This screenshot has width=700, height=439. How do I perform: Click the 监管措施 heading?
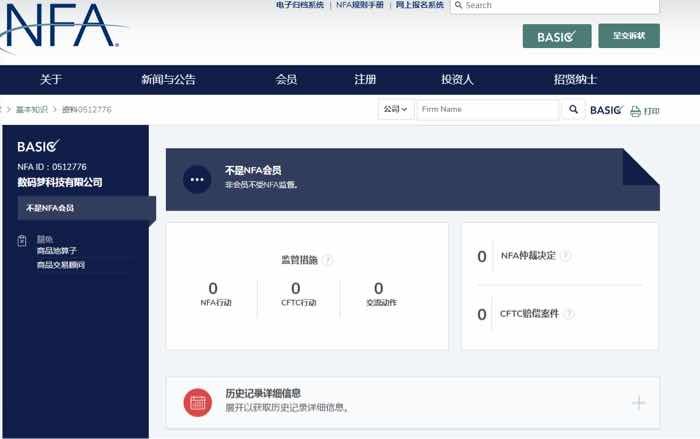(x=299, y=260)
